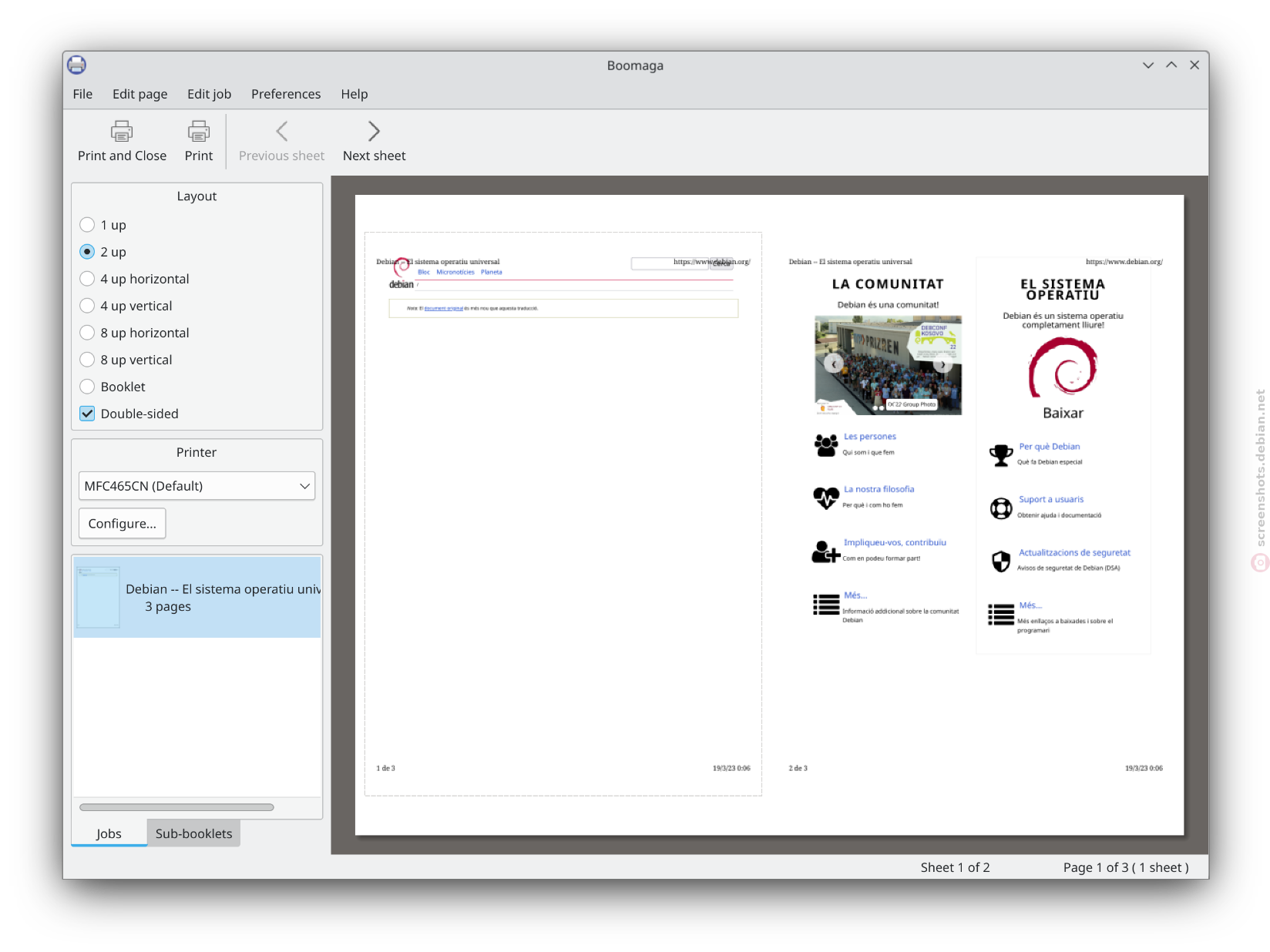Screen dimensions: 1270x952
Task: Click 'La nostra filosofia' link in preview
Action: pyautogui.click(x=879, y=489)
